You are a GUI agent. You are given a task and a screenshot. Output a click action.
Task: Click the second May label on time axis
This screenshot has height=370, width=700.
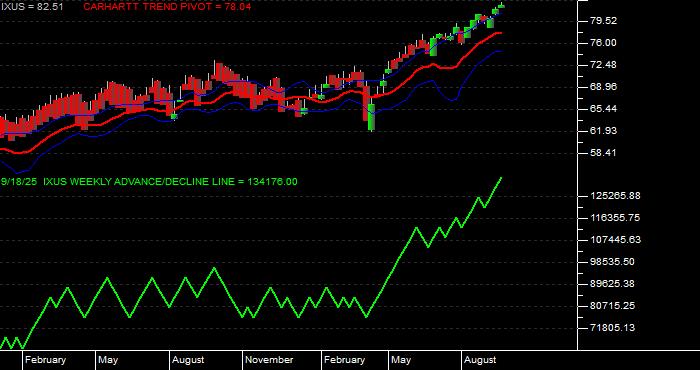(401, 360)
